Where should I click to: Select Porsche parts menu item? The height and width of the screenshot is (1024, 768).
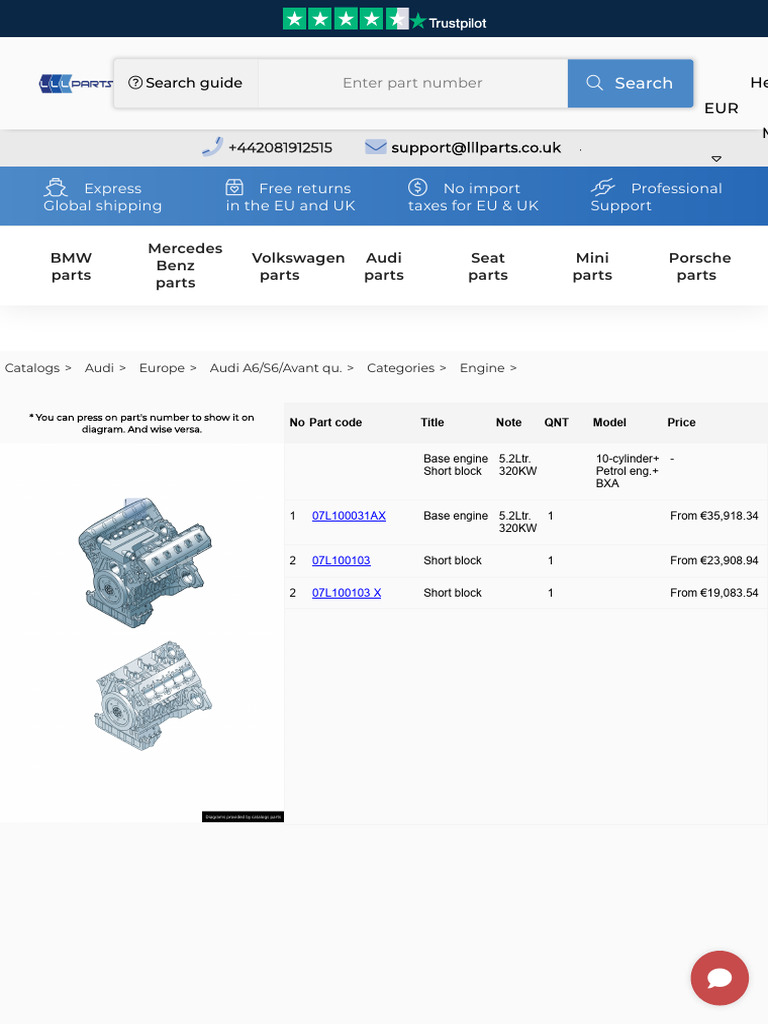coord(699,266)
